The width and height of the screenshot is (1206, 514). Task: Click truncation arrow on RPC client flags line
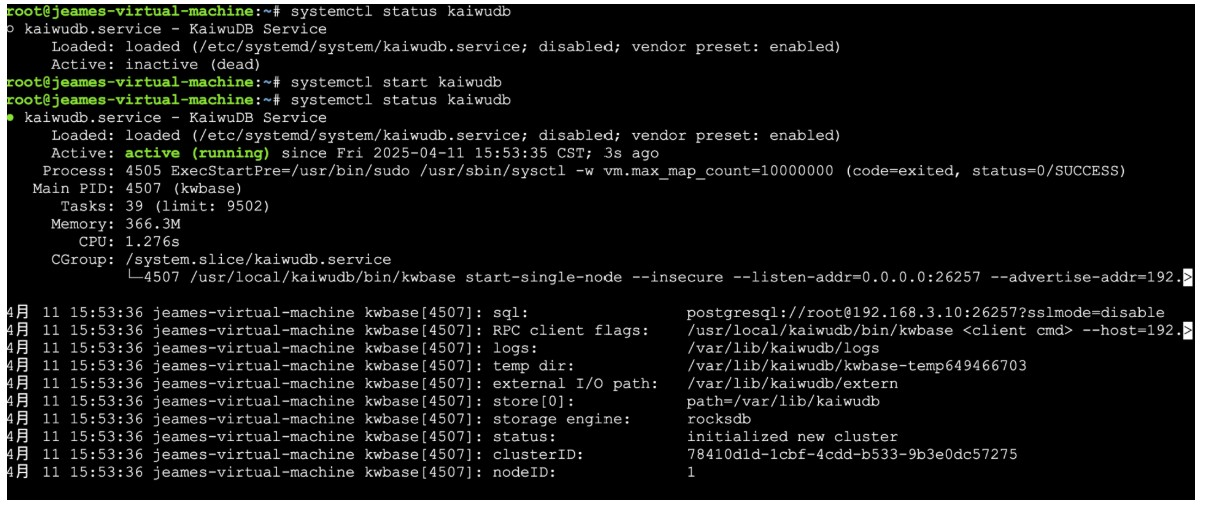point(1187,330)
